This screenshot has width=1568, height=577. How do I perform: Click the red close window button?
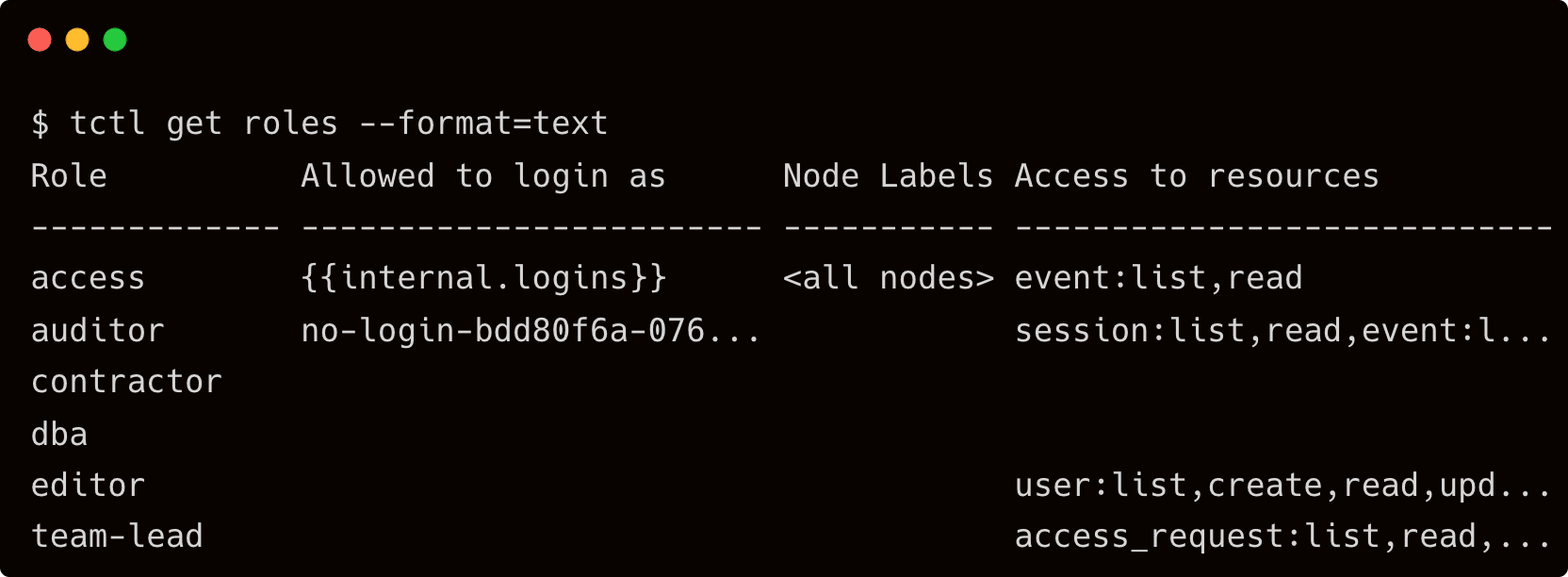coord(40,40)
